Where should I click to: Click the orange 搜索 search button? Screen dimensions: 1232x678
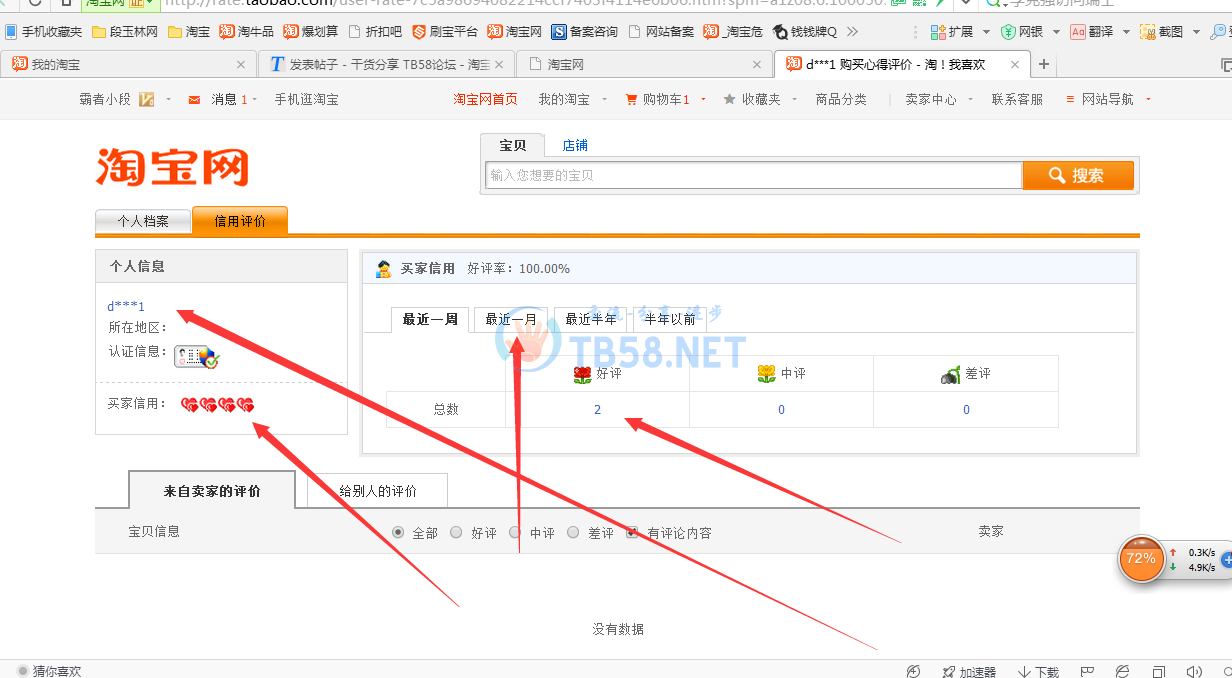click(1077, 175)
